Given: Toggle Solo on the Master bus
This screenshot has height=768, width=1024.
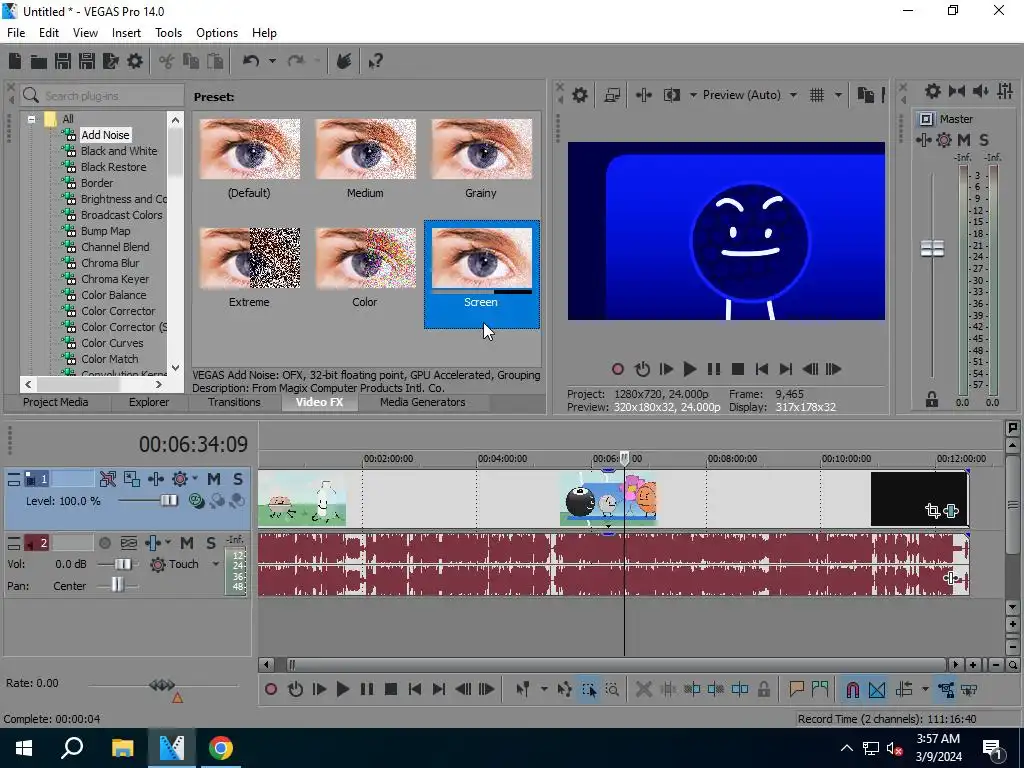Looking at the screenshot, I should pyautogui.click(x=984, y=140).
